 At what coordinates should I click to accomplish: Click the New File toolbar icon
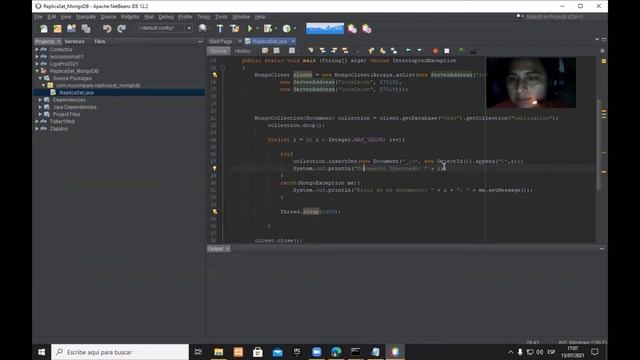point(44,29)
